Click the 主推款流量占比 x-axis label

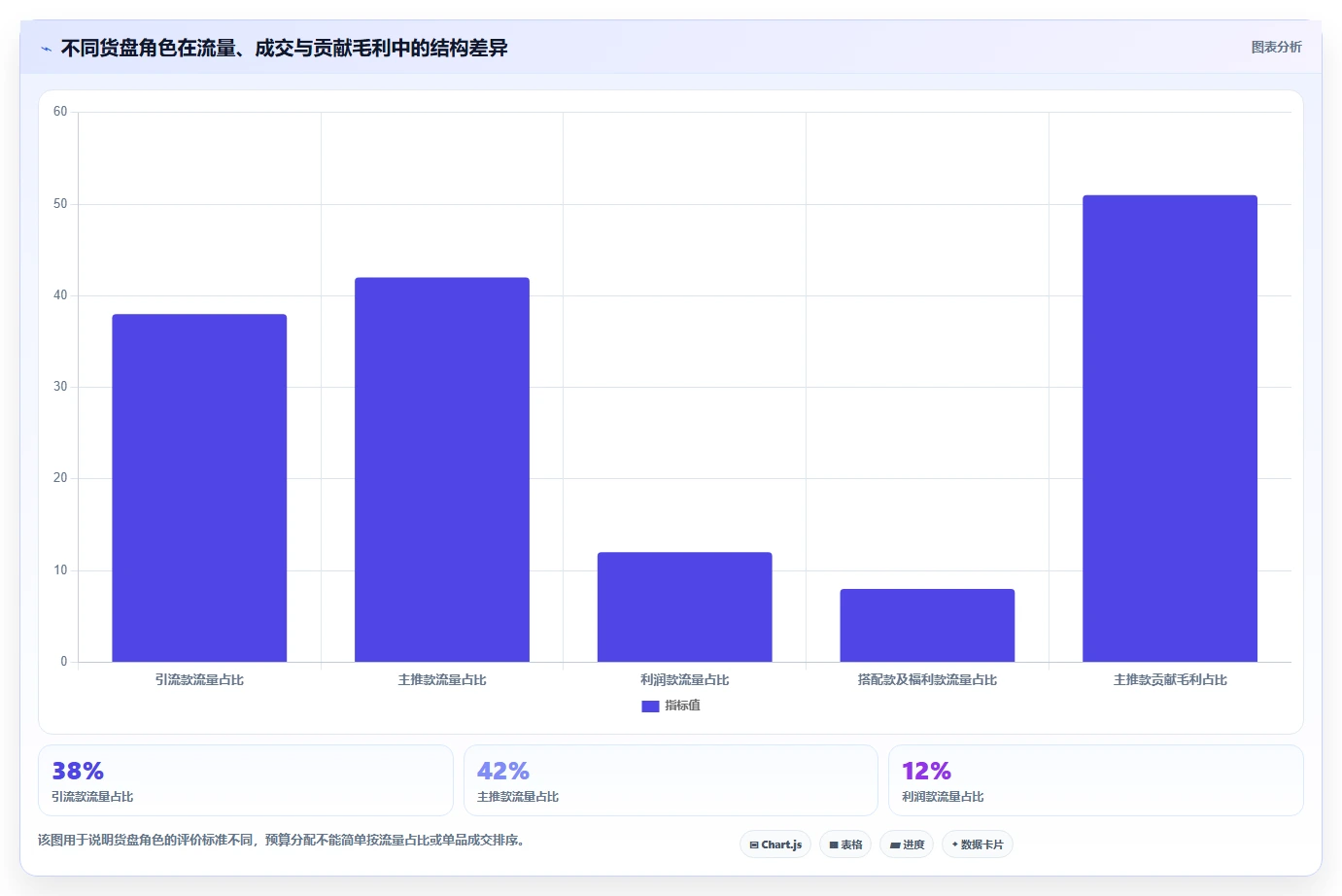[x=442, y=680]
